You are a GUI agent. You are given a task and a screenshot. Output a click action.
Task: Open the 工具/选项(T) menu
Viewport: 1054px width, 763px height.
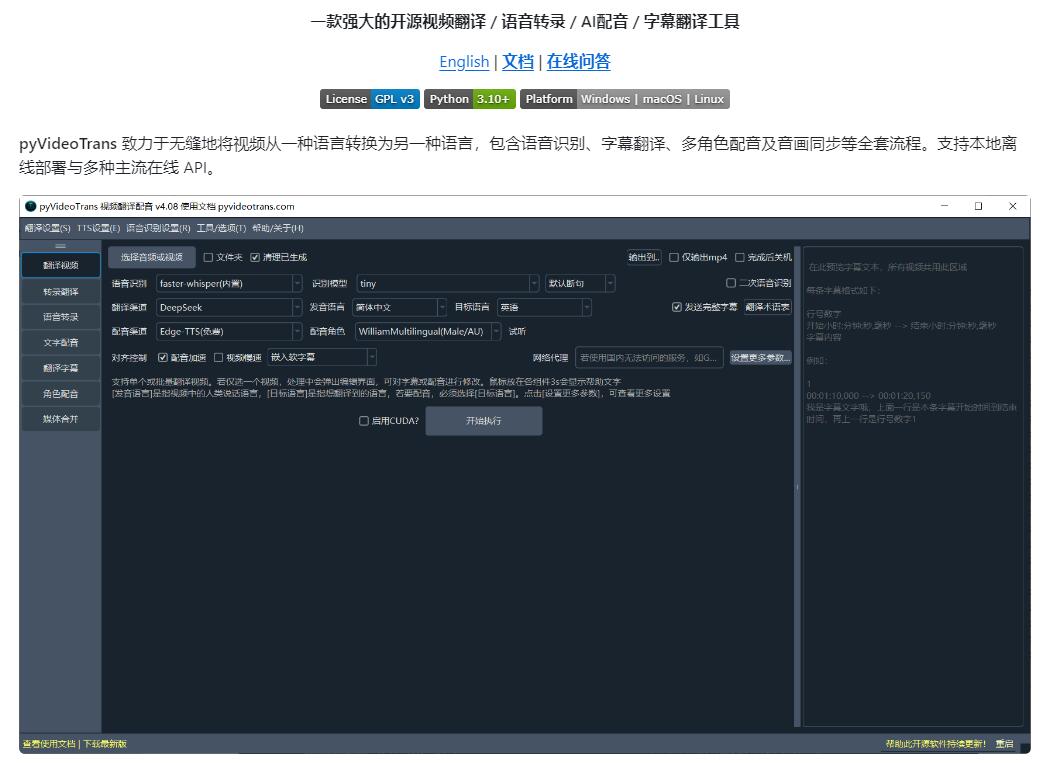tap(221, 229)
